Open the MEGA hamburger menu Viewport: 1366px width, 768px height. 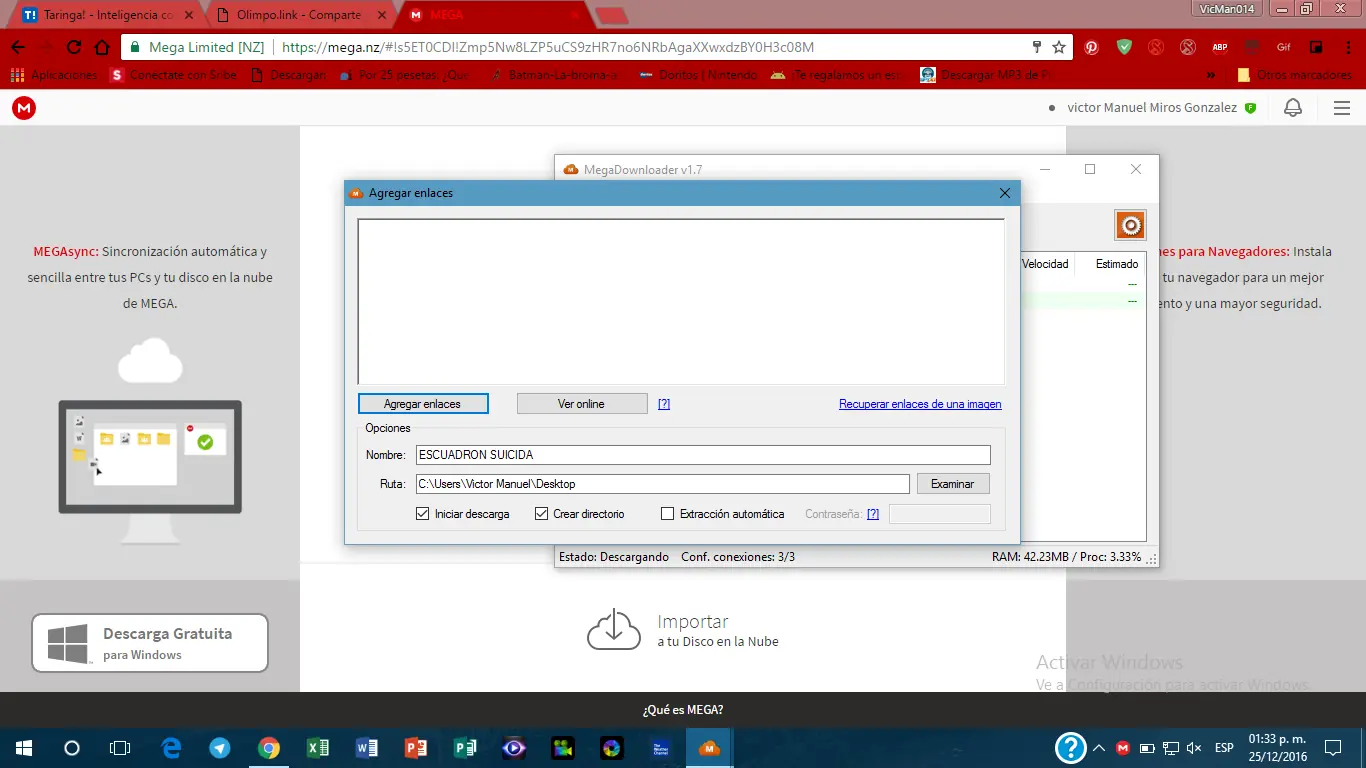pos(1342,108)
